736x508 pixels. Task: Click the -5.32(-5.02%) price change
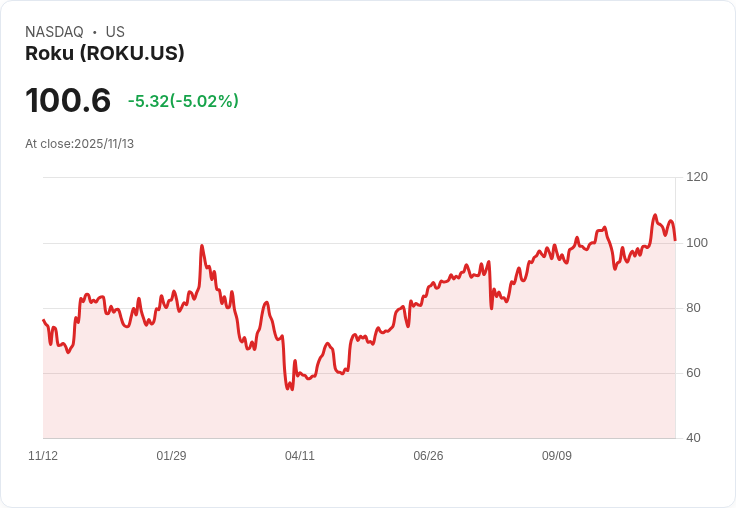pyautogui.click(x=183, y=101)
